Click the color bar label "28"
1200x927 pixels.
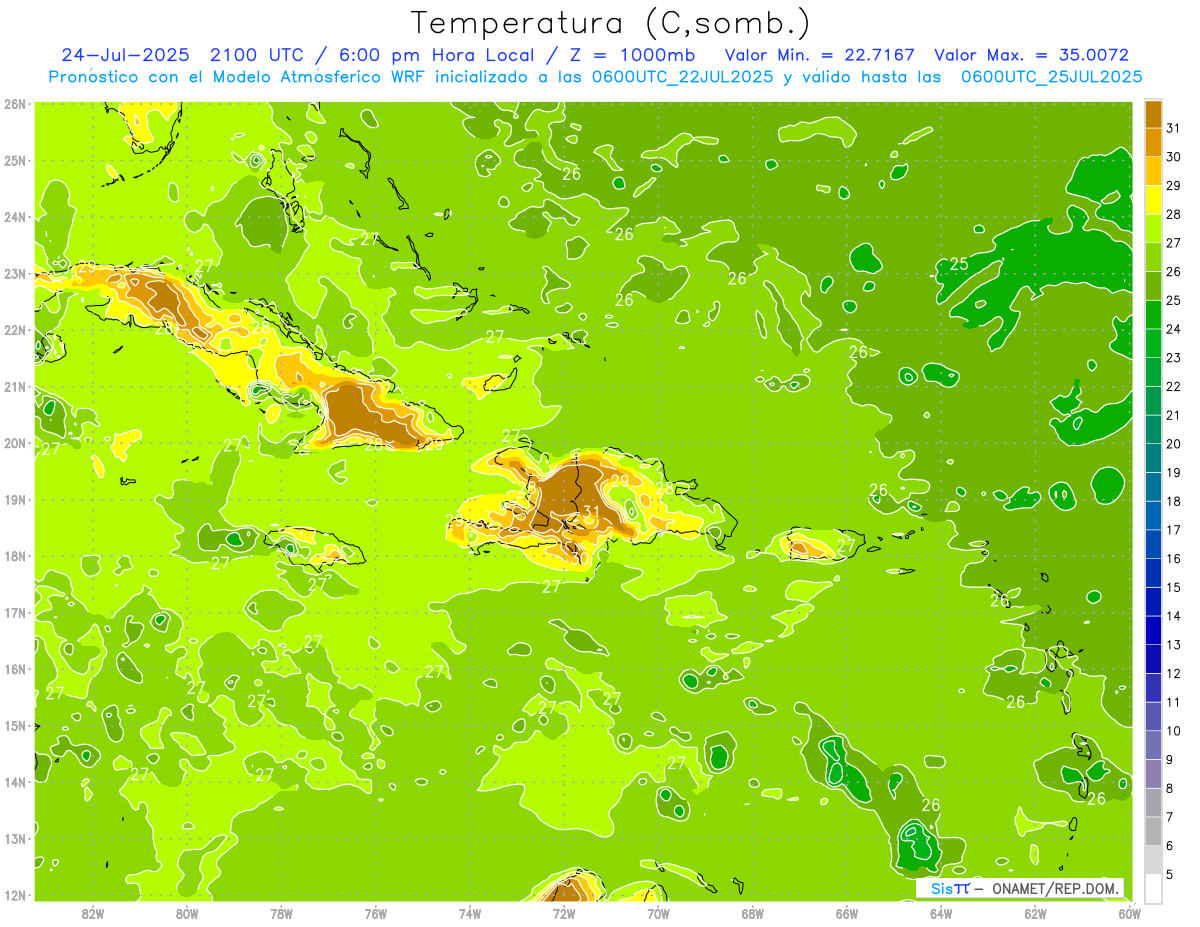click(1173, 214)
